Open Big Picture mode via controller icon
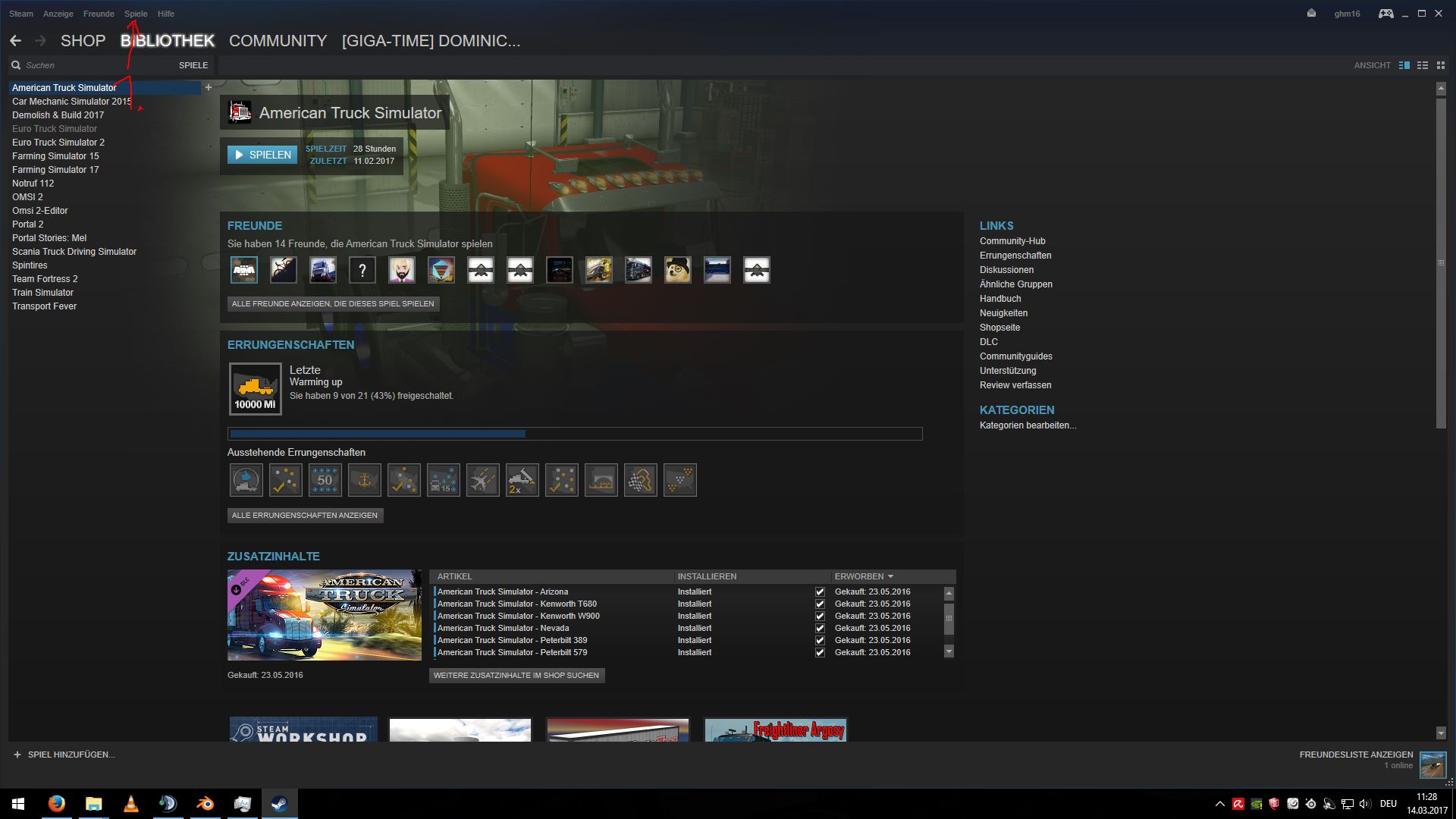Screen dimensions: 1456x819 click(1385, 14)
